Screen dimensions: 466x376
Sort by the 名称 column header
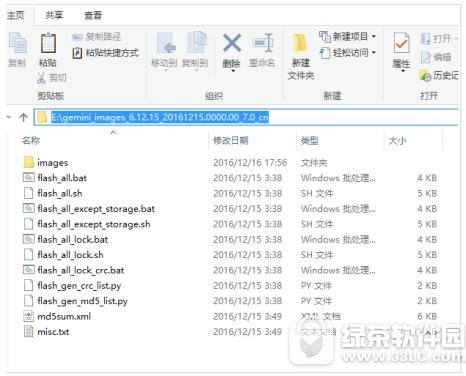click(31, 141)
